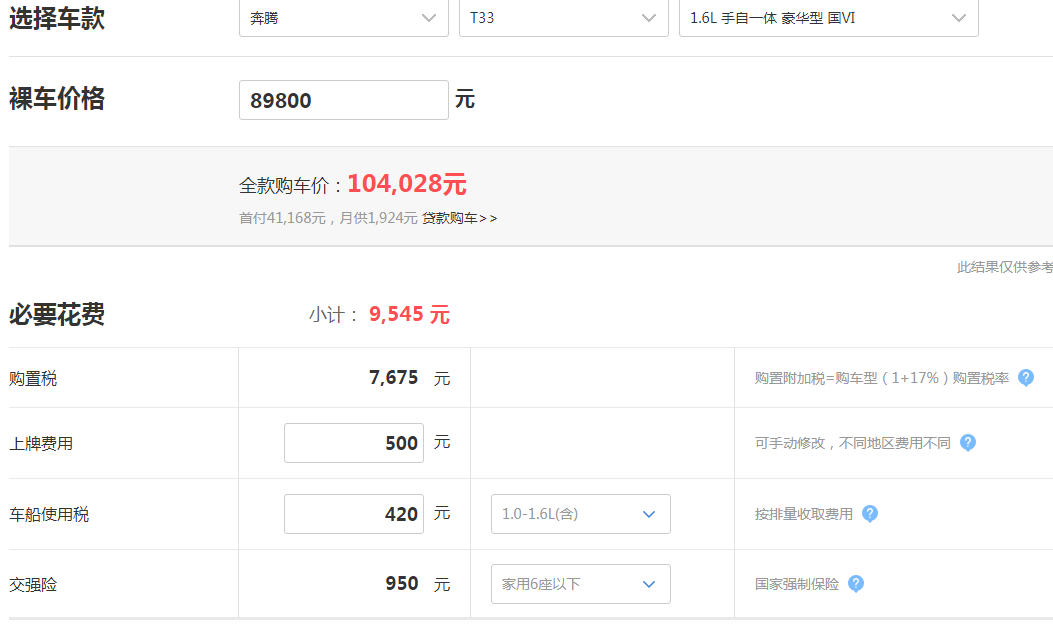This screenshot has width=1053, height=643.
Task: Click the 裸车价格 label
Action: coord(57,99)
